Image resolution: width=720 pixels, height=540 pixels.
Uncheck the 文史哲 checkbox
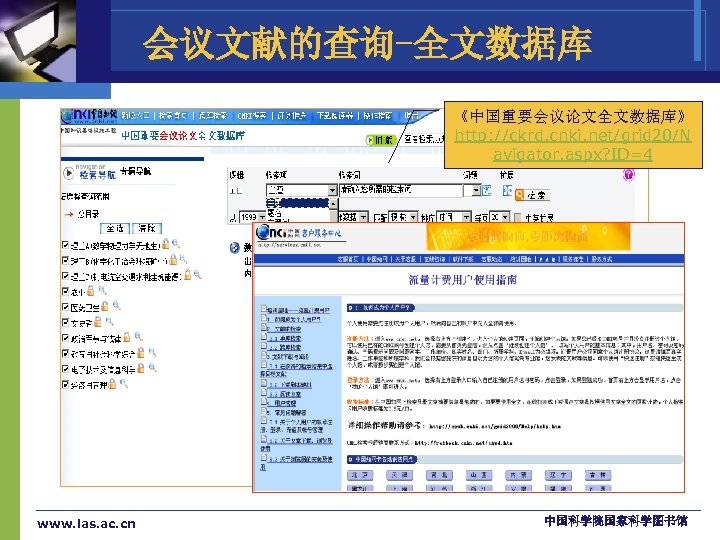(65, 322)
